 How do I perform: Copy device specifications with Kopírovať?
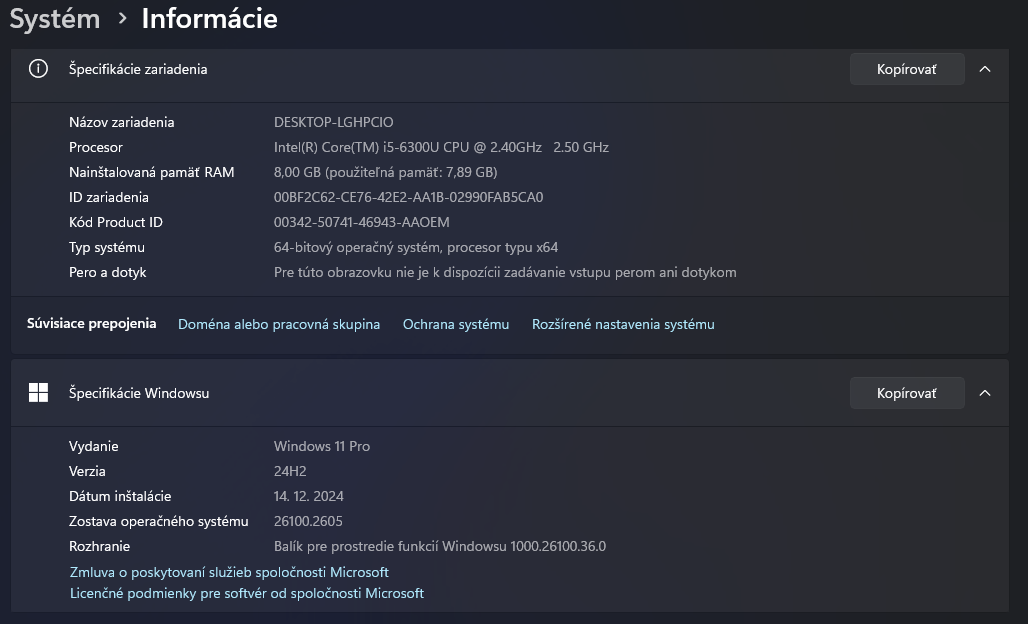tap(906, 69)
